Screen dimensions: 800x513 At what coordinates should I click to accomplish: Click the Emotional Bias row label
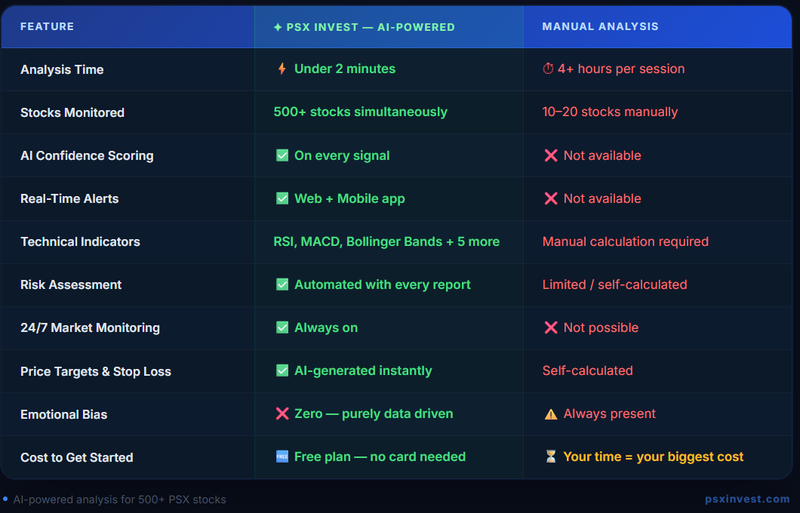tap(64, 414)
